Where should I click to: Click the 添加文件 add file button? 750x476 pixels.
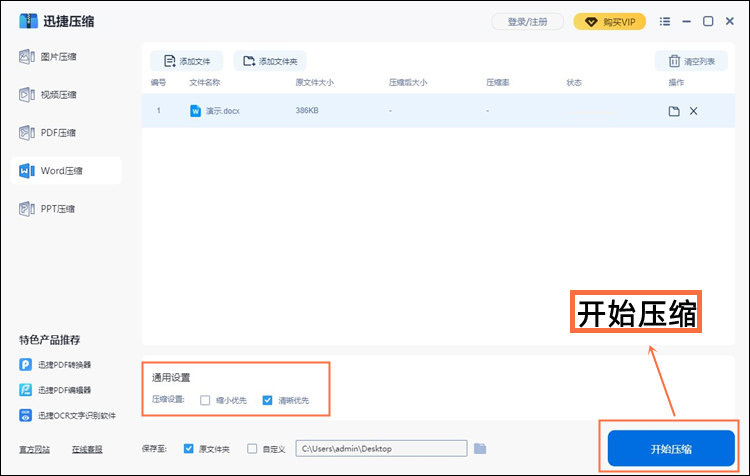pyautogui.click(x=187, y=61)
